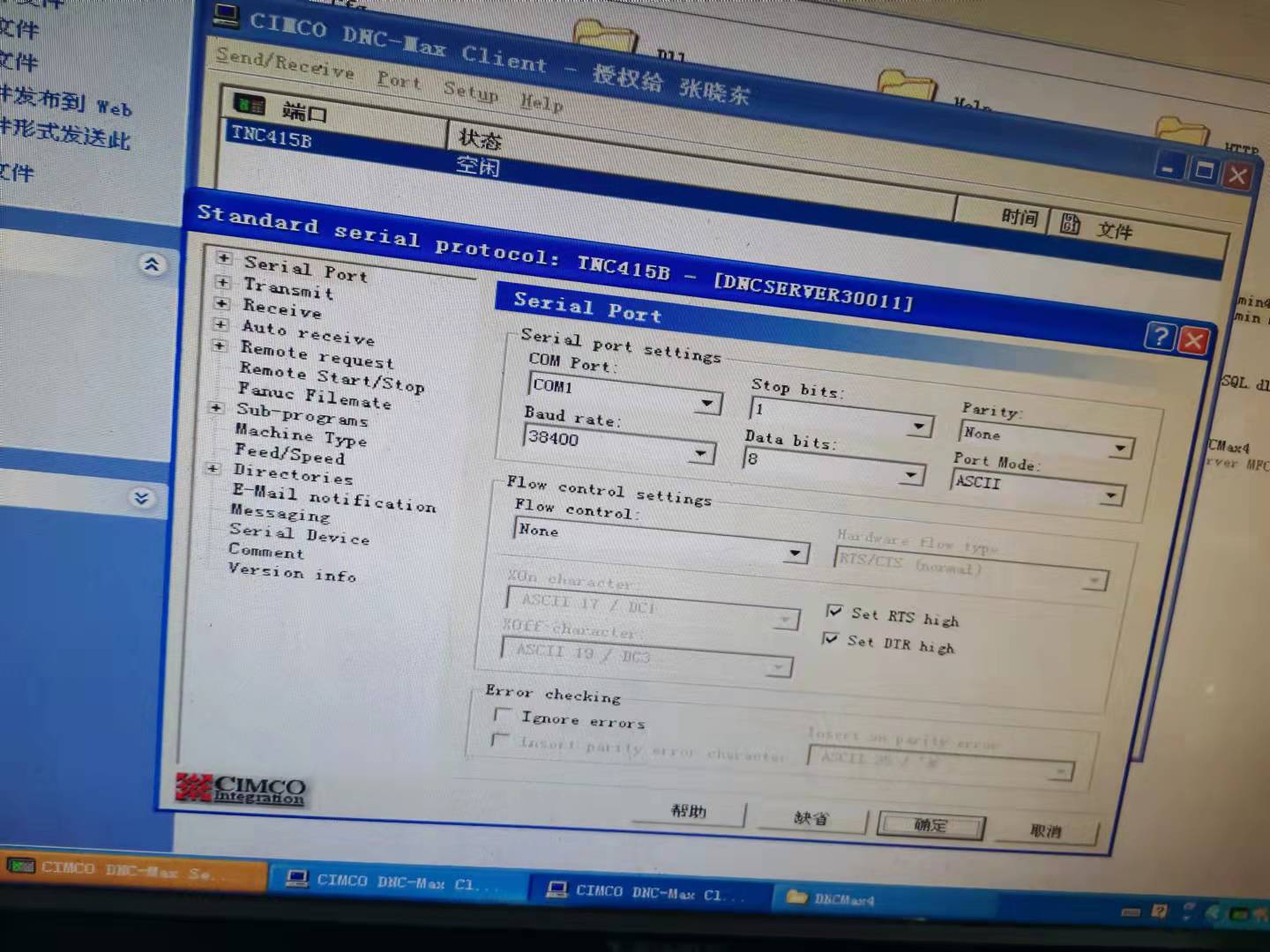
Task: Close the Standard serial protocol dialog
Action: (x=1194, y=339)
